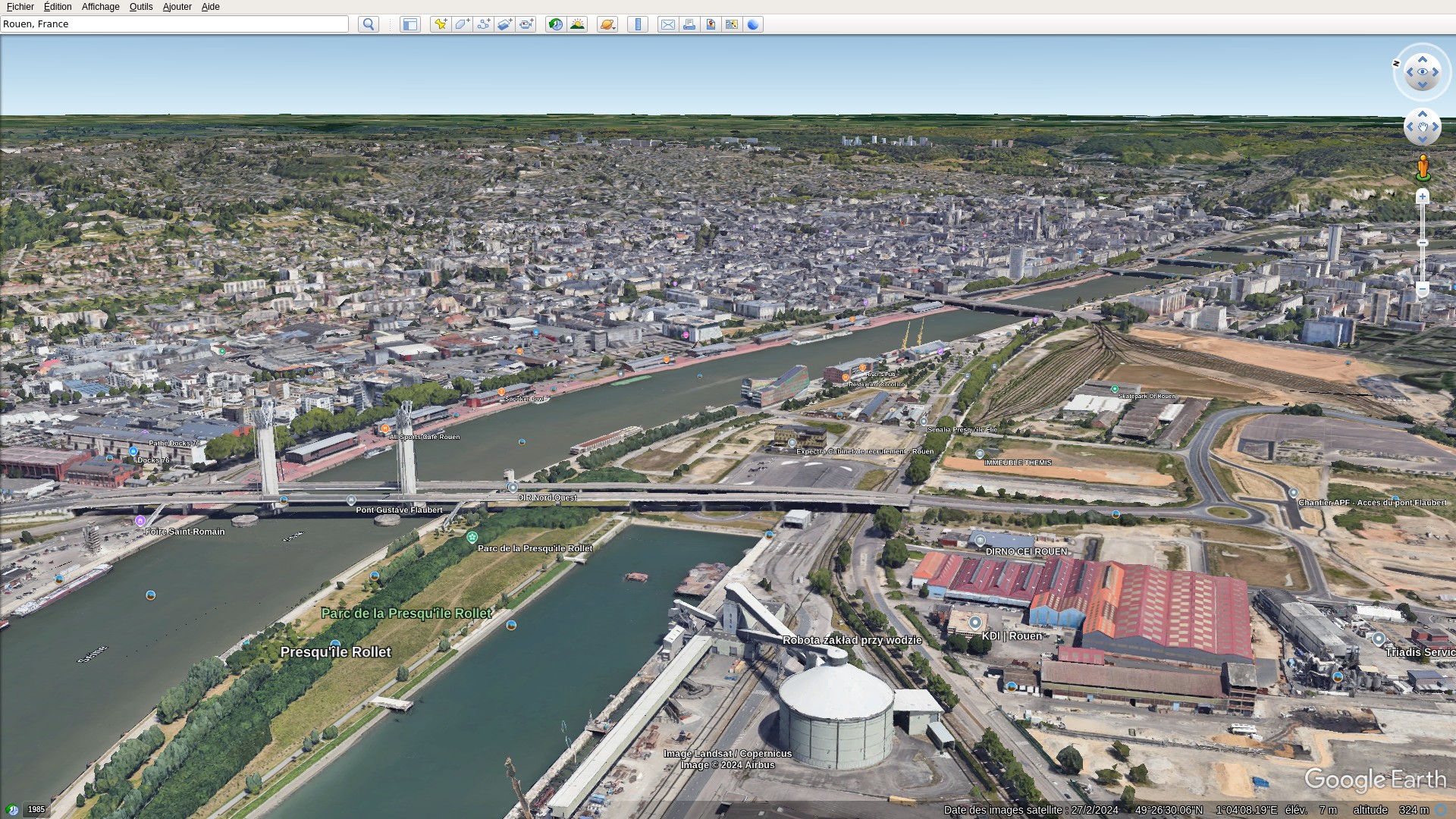Click the IMMEUBLE THEMIS label
Screen dimensions: 1456x819
(x=1018, y=463)
